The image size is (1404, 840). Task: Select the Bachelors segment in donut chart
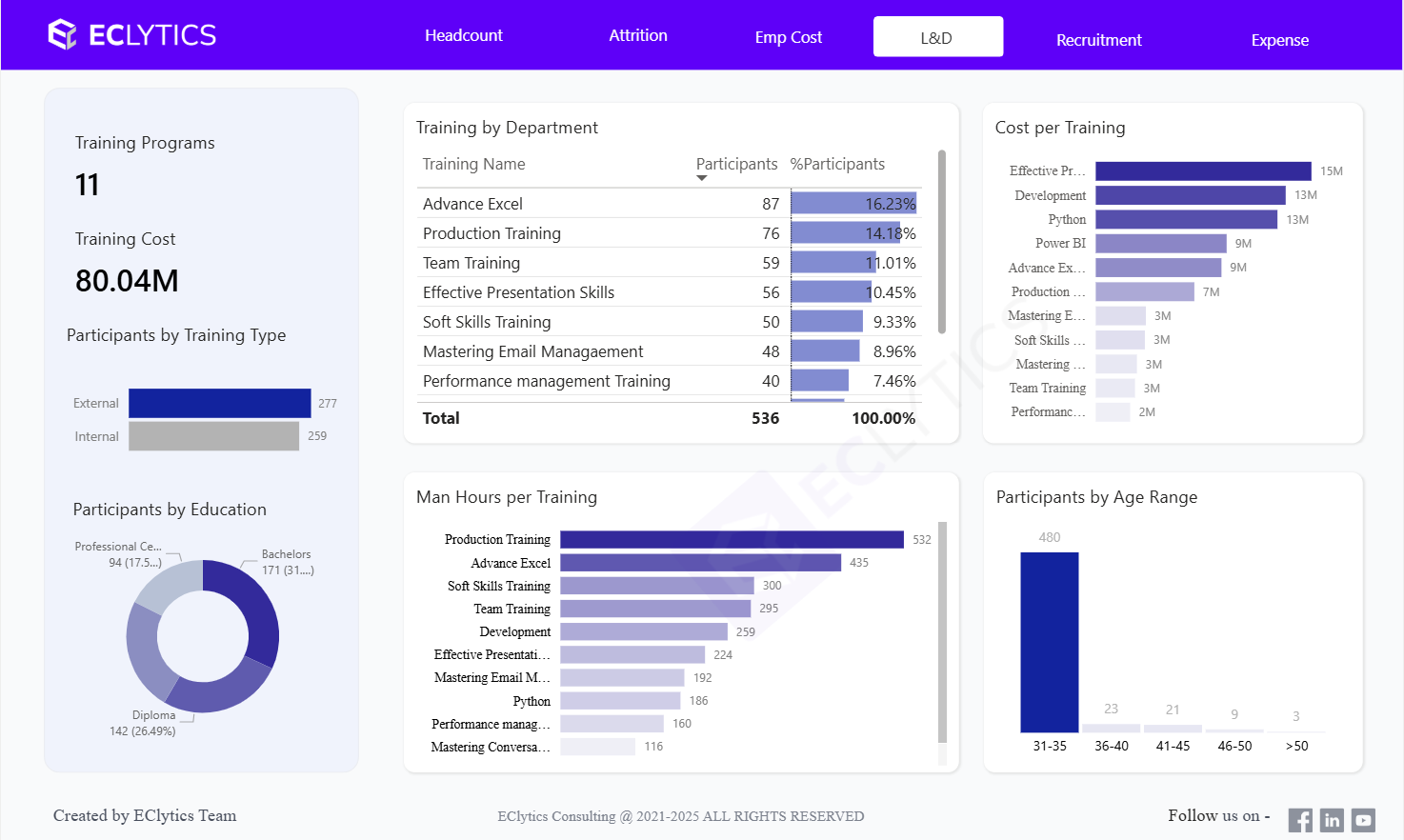click(251, 610)
